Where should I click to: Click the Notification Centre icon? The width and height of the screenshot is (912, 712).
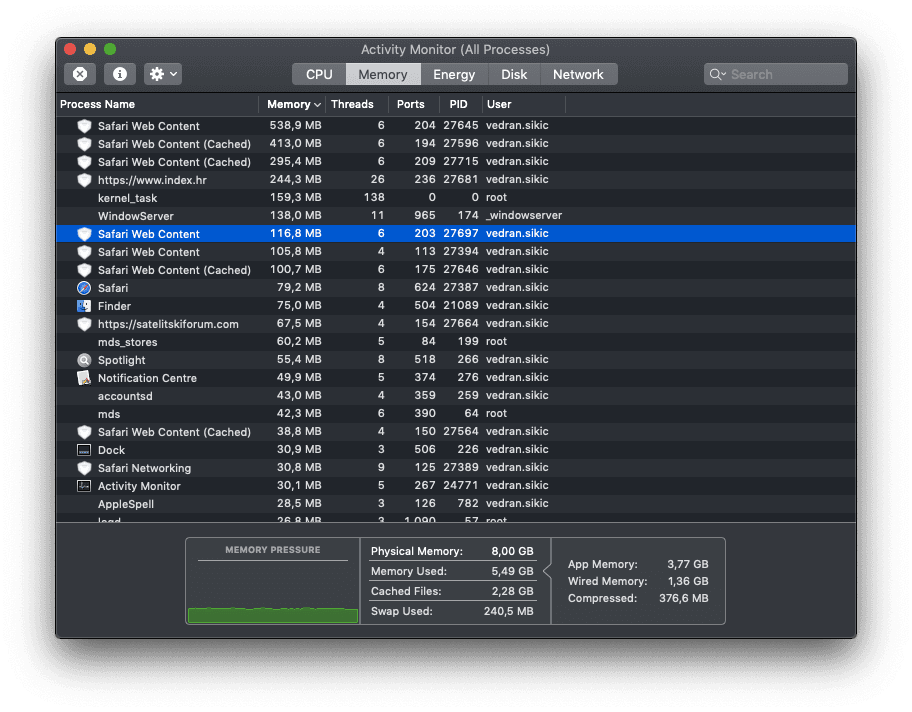tap(84, 378)
